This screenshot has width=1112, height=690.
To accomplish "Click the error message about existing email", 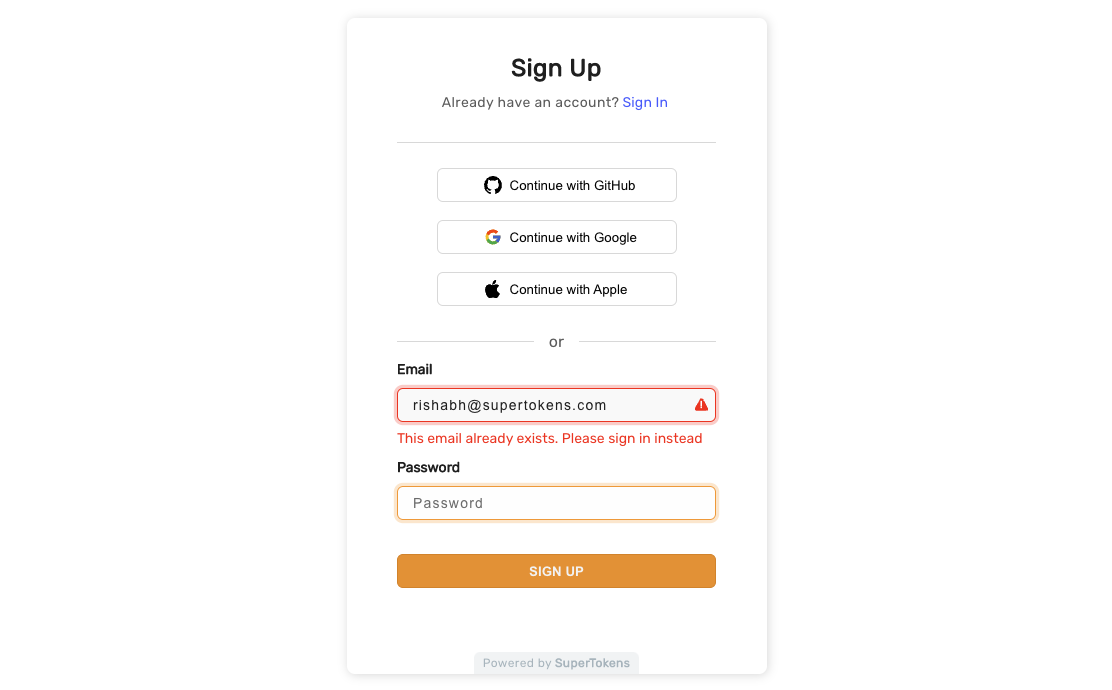I will tap(550, 438).
